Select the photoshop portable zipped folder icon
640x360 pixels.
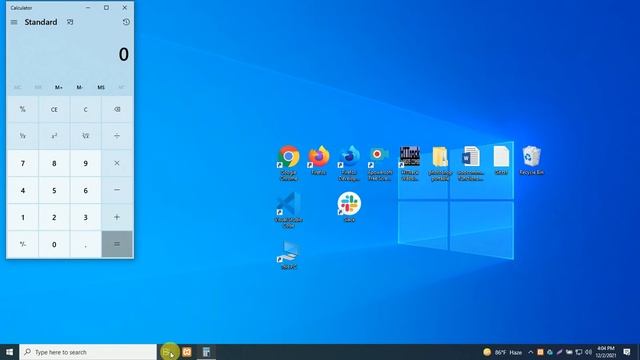pyautogui.click(x=440, y=163)
